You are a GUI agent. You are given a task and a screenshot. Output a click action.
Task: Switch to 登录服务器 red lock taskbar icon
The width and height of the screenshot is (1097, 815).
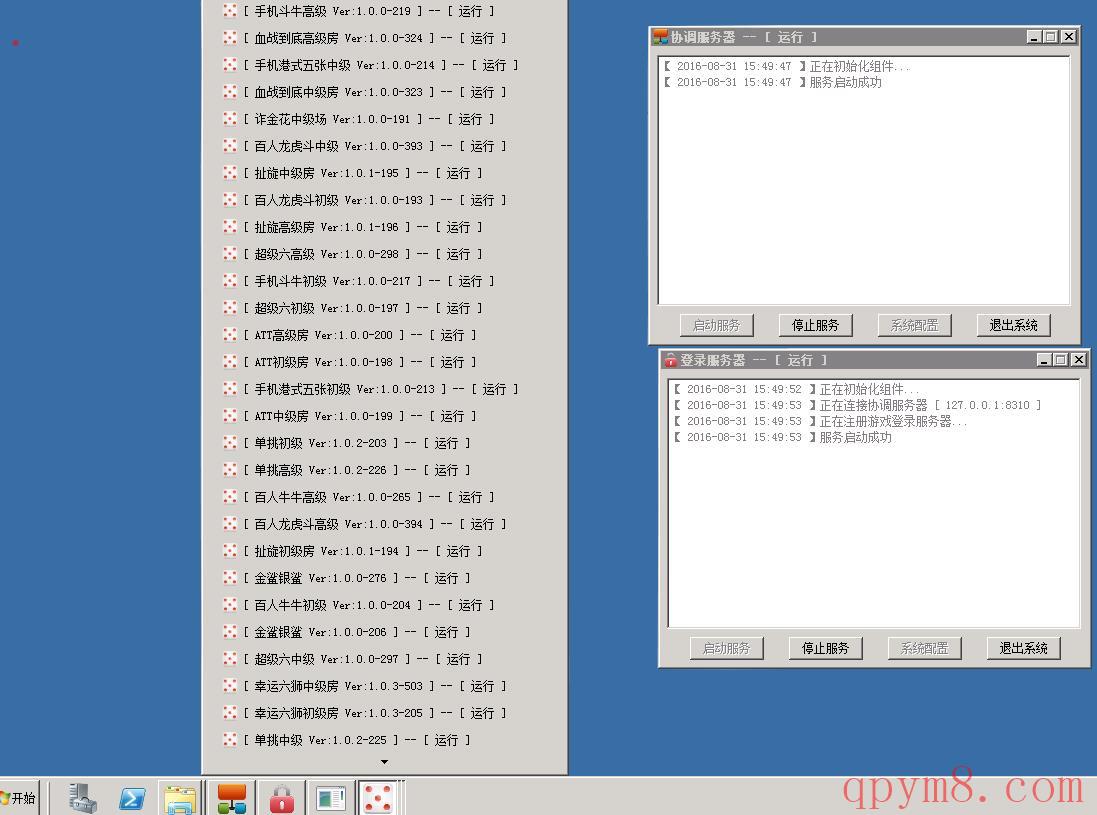point(281,798)
